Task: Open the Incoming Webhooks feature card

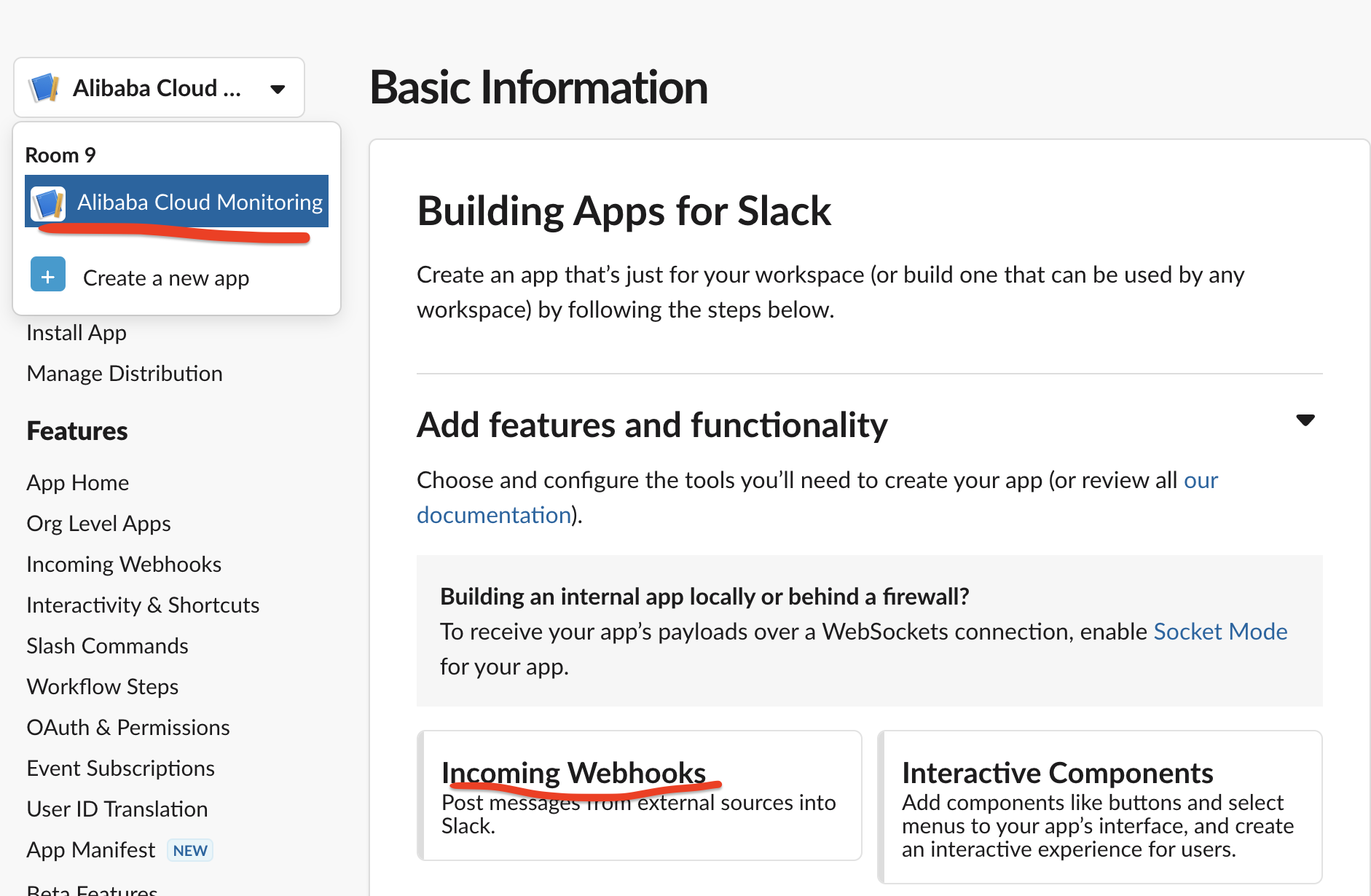Action: tap(640, 795)
